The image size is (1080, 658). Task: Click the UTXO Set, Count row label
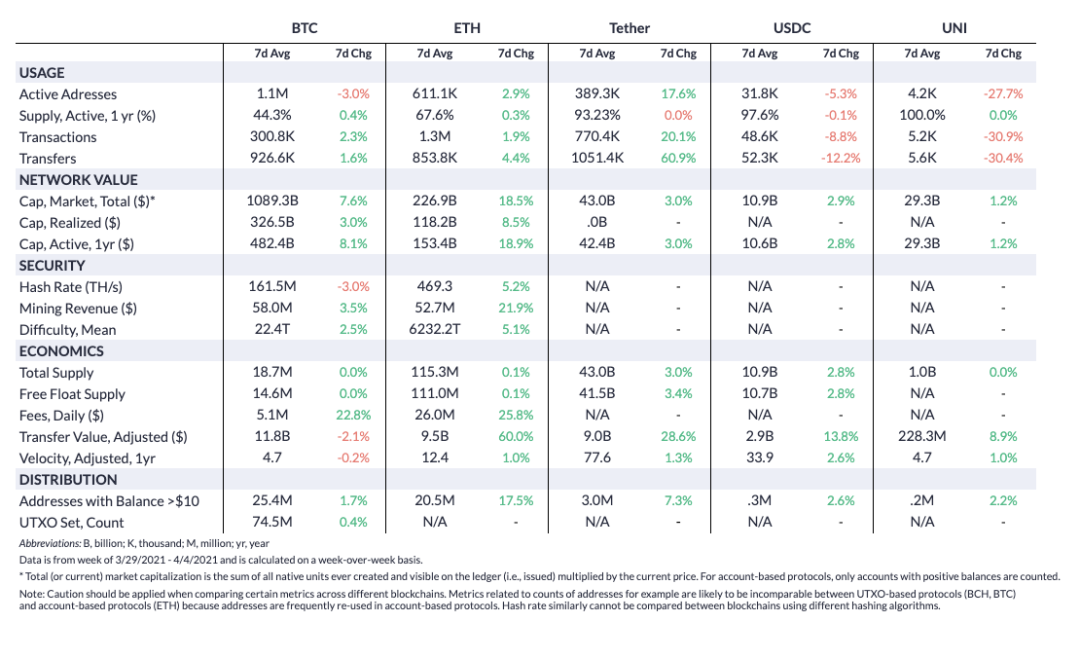tap(73, 522)
